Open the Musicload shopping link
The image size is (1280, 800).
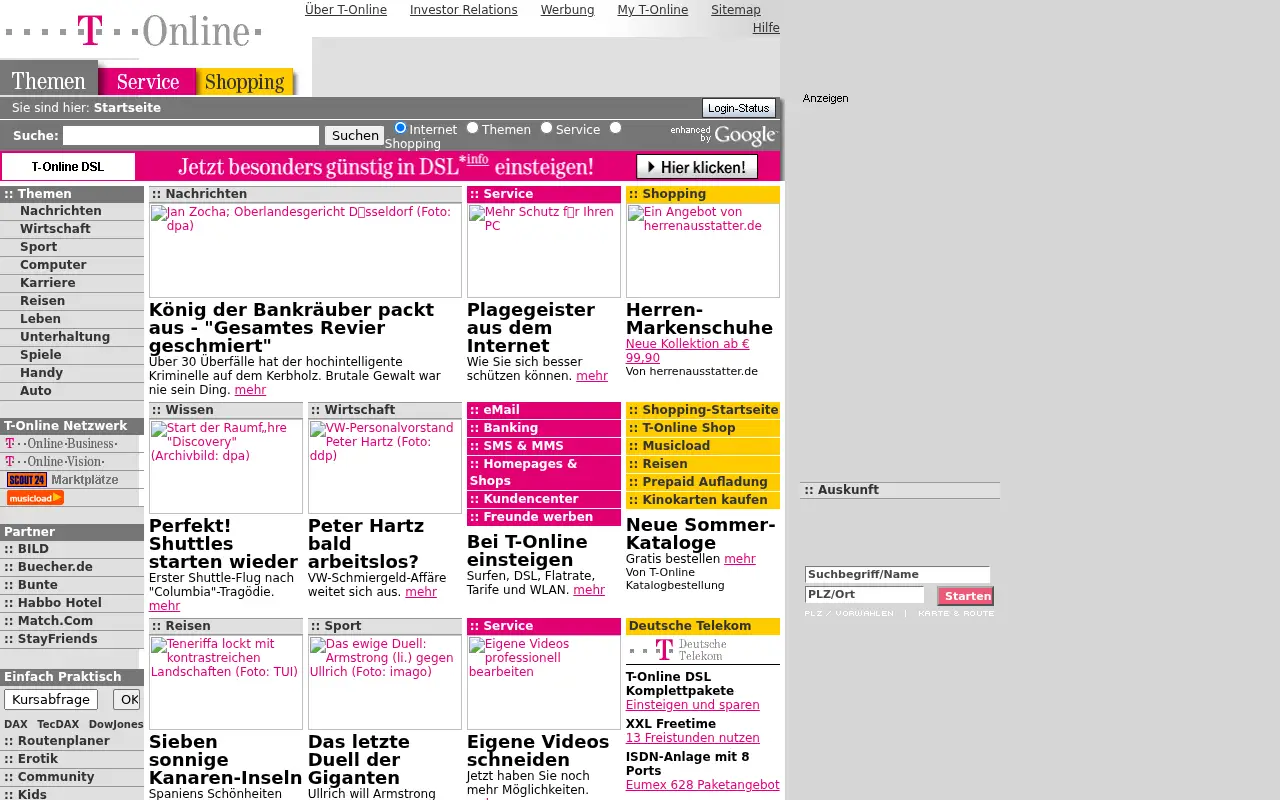tap(676, 446)
